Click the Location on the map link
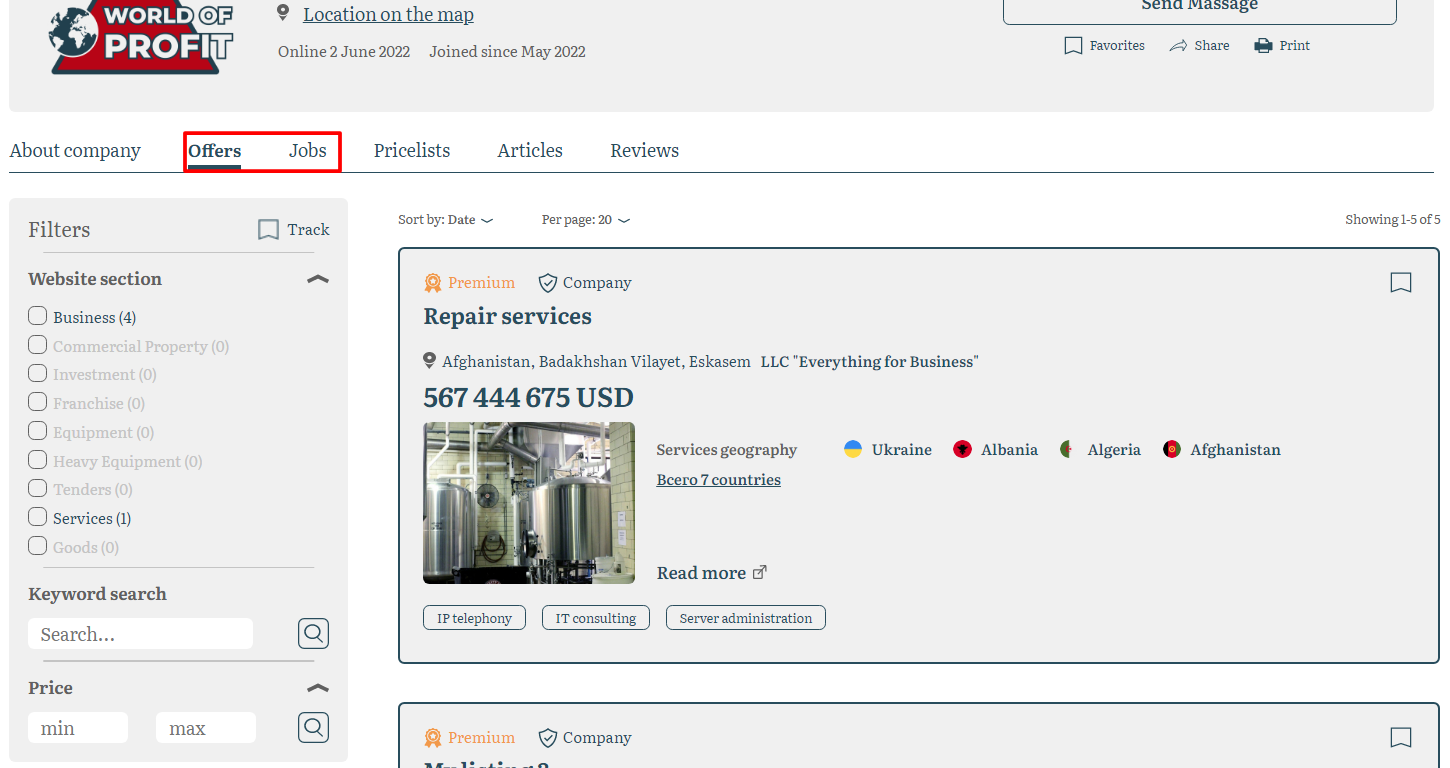 pos(388,14)
